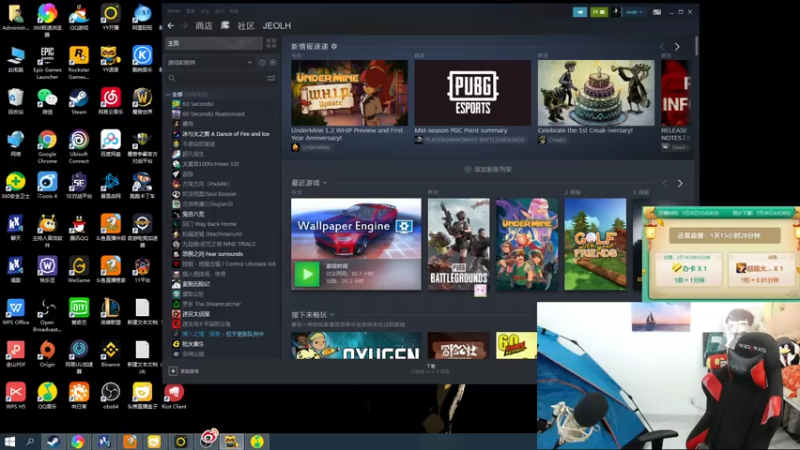Open the 社区 (Community) tab in Steam

coord(246,26)
